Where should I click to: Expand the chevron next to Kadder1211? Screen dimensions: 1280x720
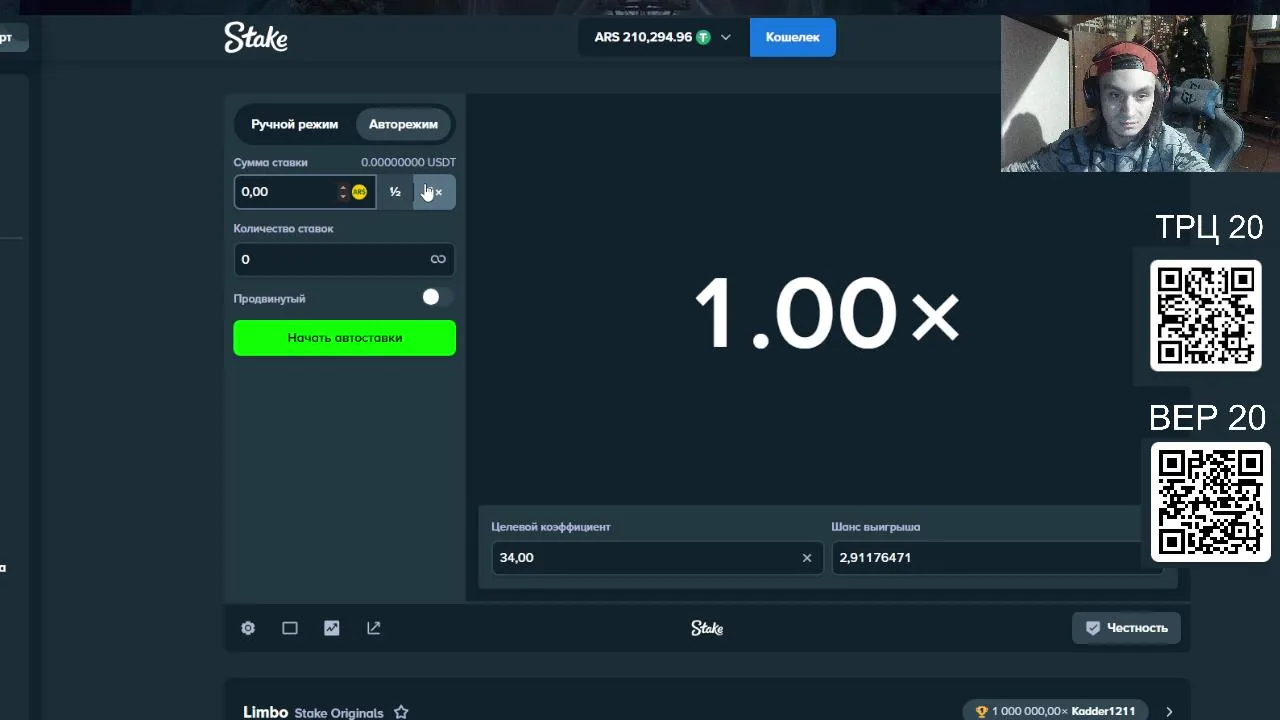pyautogui.click(x=1169, y=712)
